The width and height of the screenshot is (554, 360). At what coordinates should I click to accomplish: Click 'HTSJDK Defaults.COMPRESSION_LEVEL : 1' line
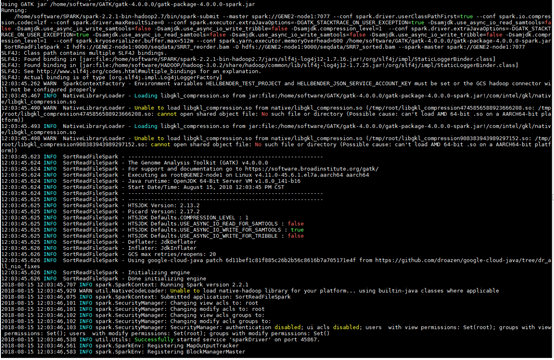pos(188,217)
